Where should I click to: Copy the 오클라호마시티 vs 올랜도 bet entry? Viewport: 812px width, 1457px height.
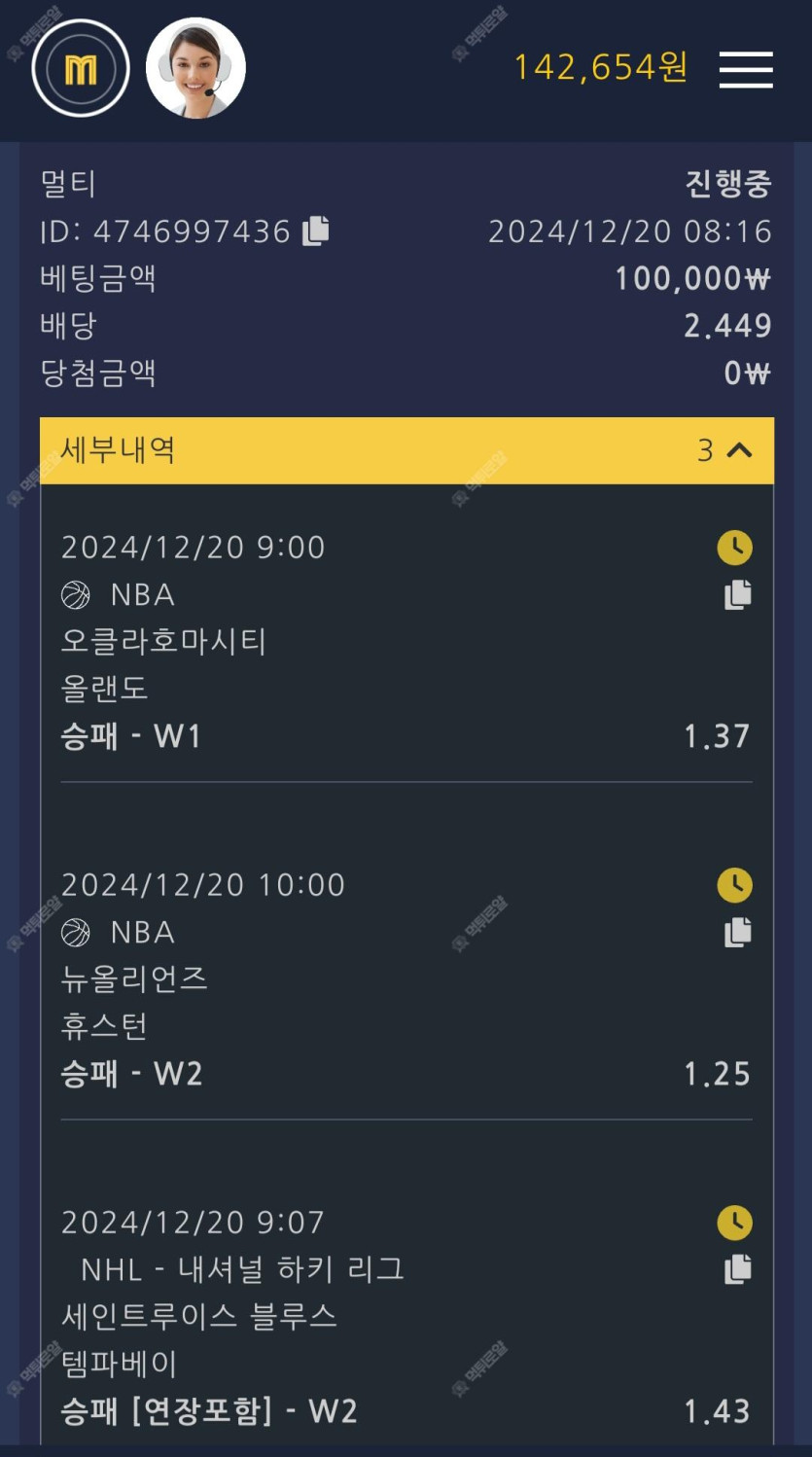click(x=737, y=594)
